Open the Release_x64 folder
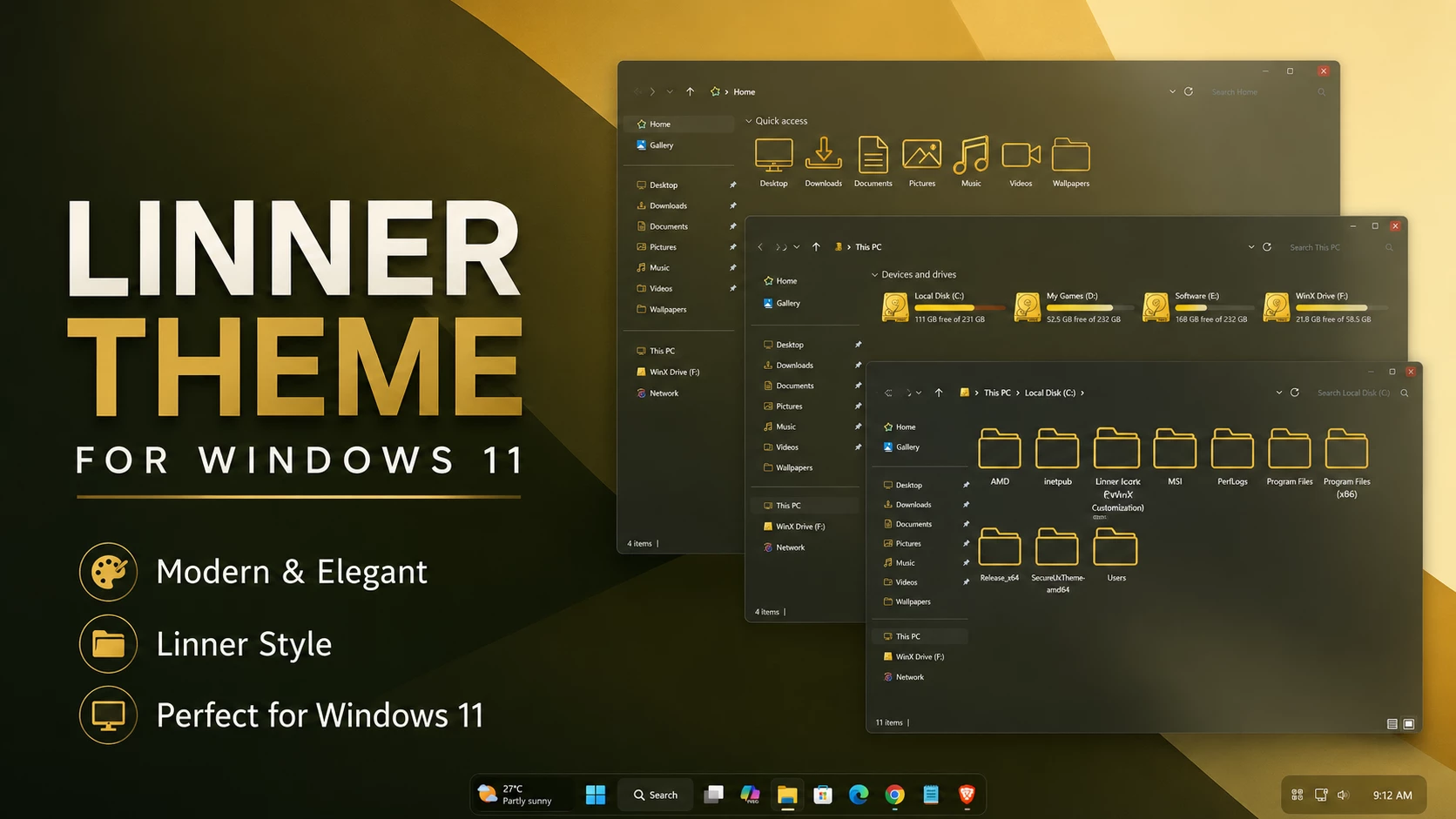 click(x=1000, y=547)
